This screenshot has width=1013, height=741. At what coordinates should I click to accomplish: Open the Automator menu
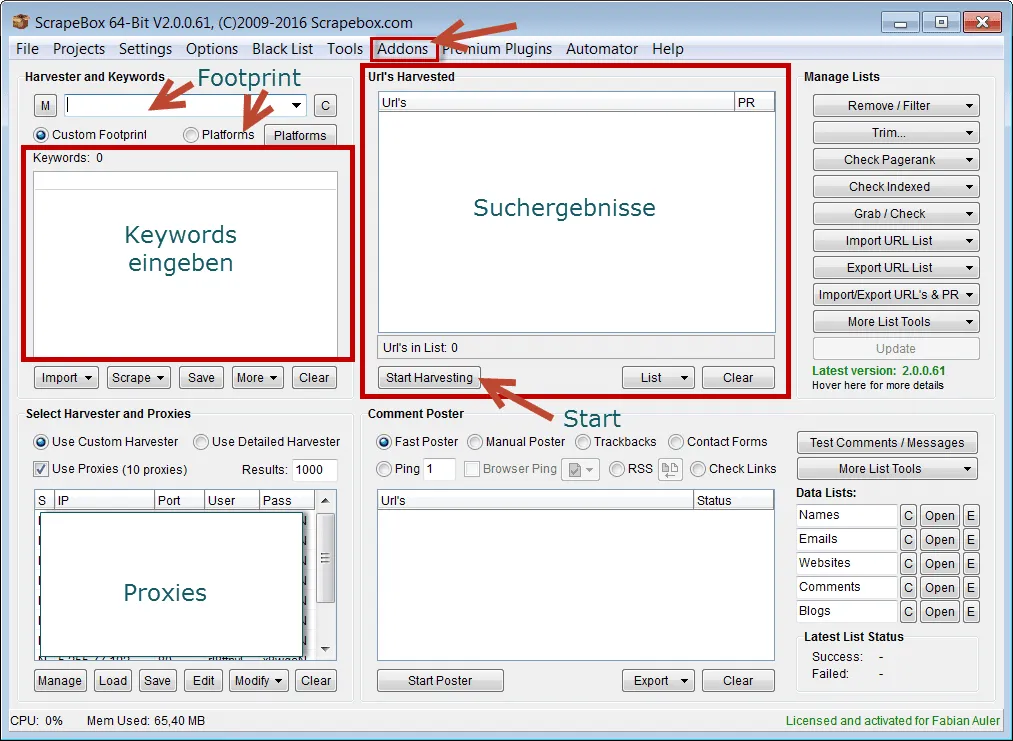601,49
